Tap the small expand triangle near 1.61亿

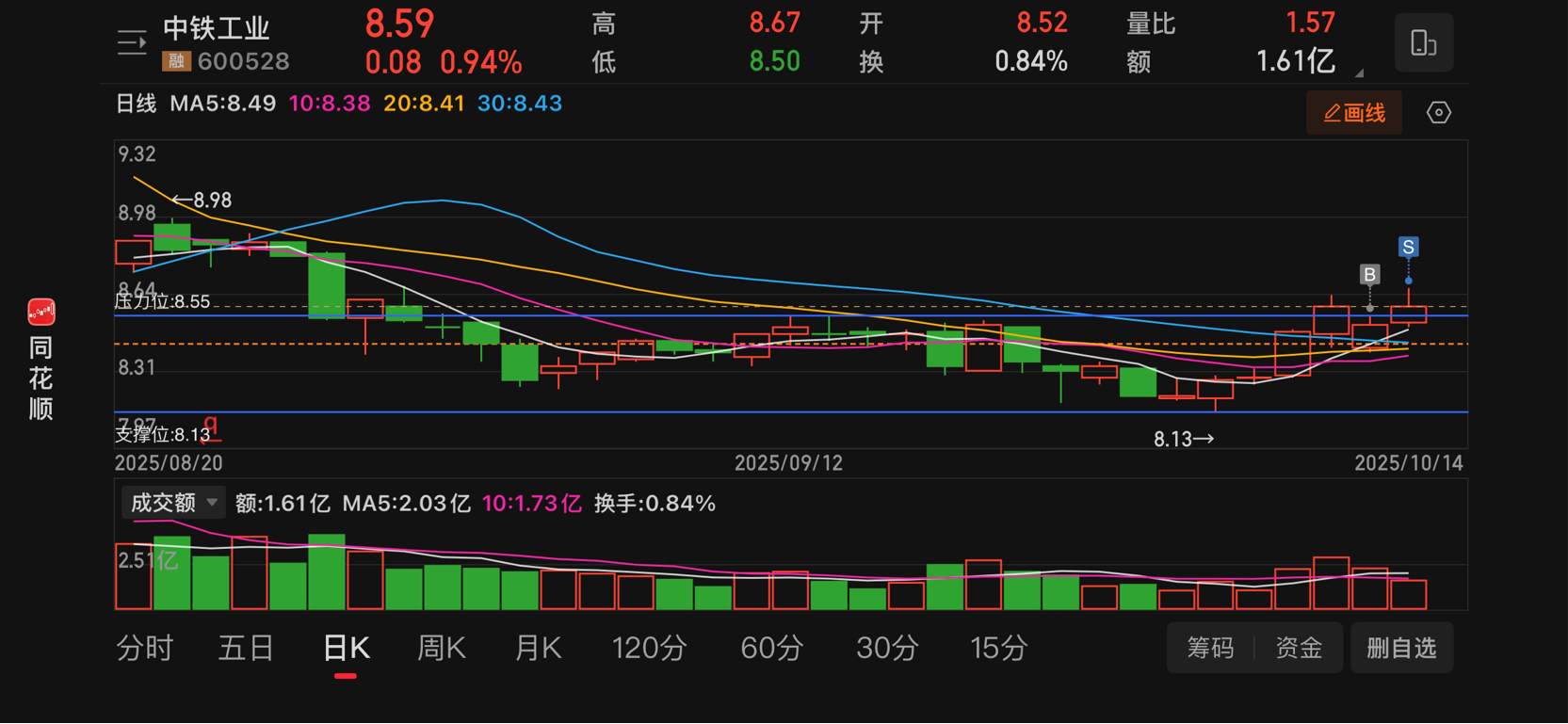pyautogui.click(x=1359, y=72)
